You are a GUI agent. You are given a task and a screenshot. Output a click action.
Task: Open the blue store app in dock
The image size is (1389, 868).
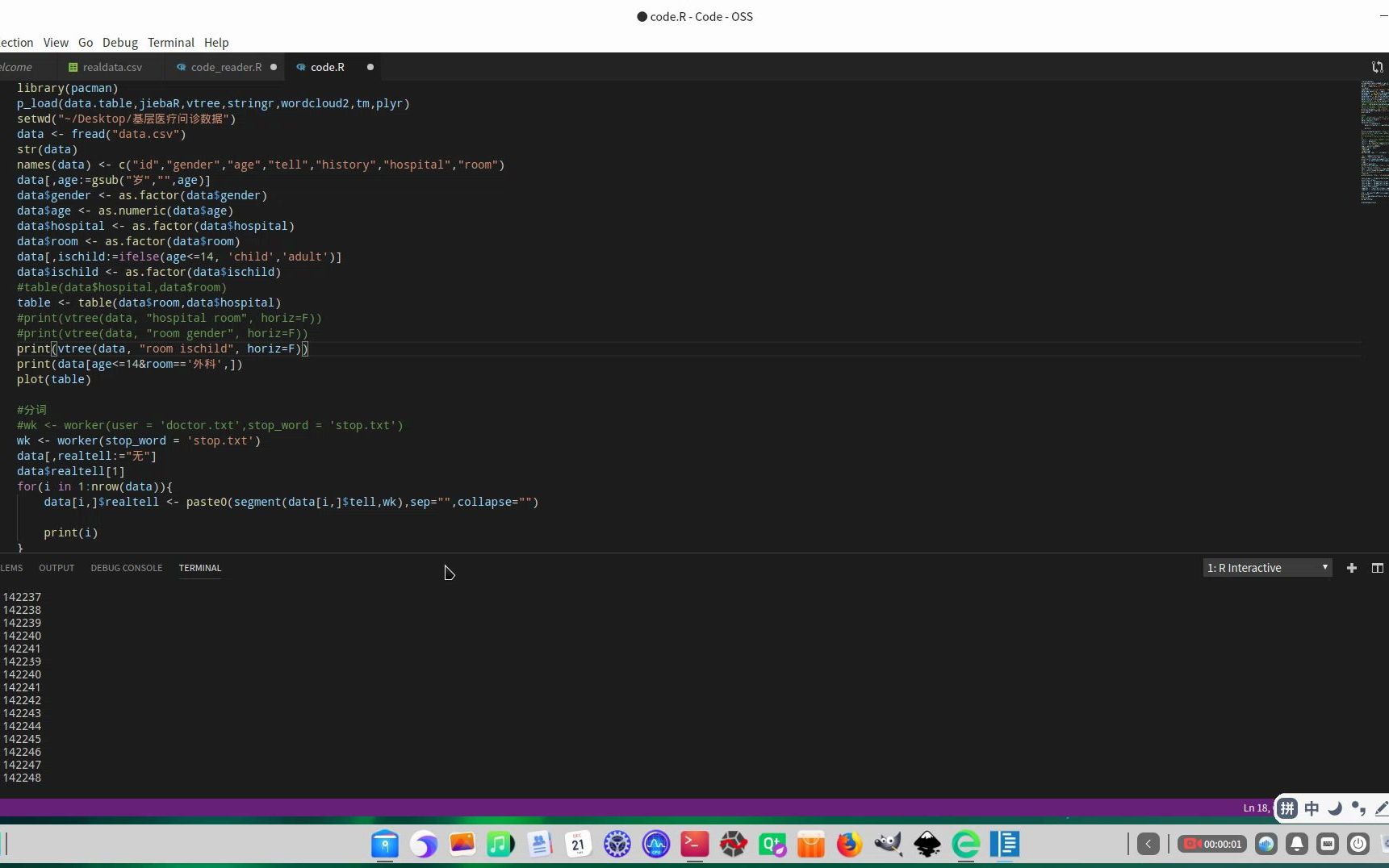pyautogui.click(x=385, y=845)
